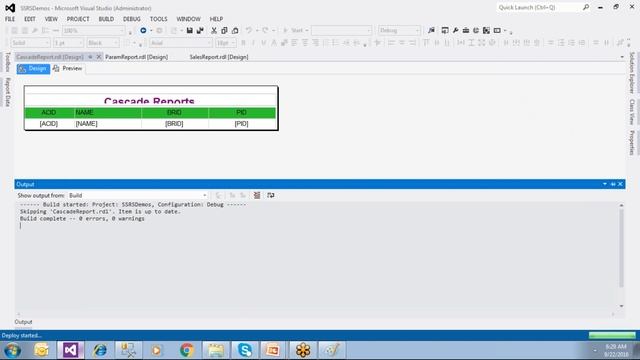Open the Output window options dropdown arrow

(604, 184)
